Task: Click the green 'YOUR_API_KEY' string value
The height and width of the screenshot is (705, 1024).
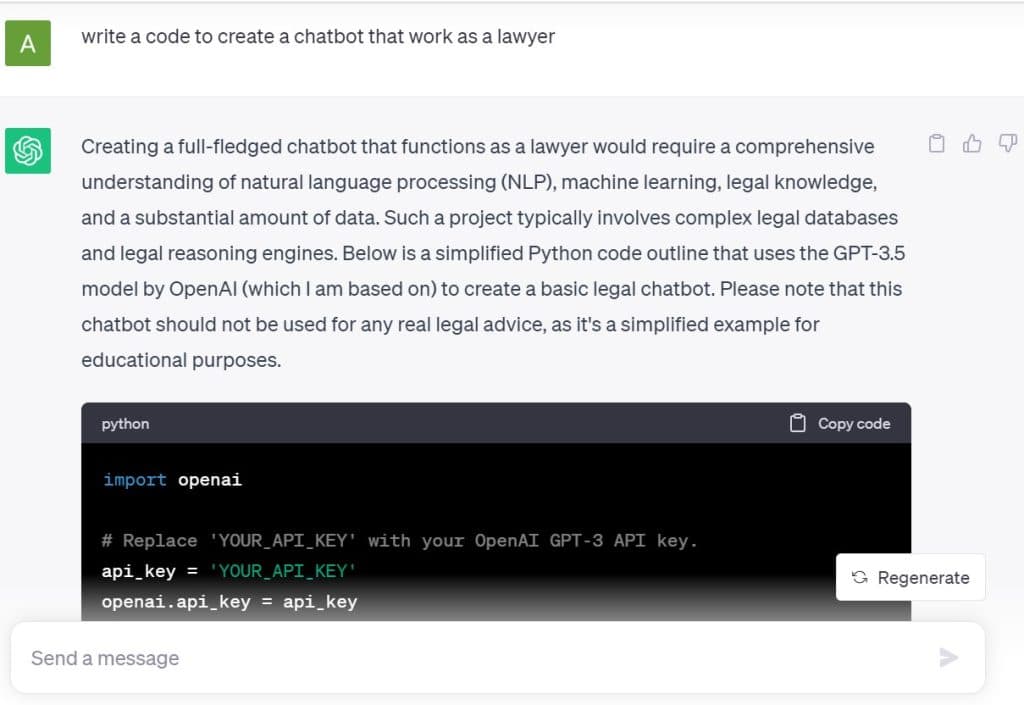Action: (282, 571)
